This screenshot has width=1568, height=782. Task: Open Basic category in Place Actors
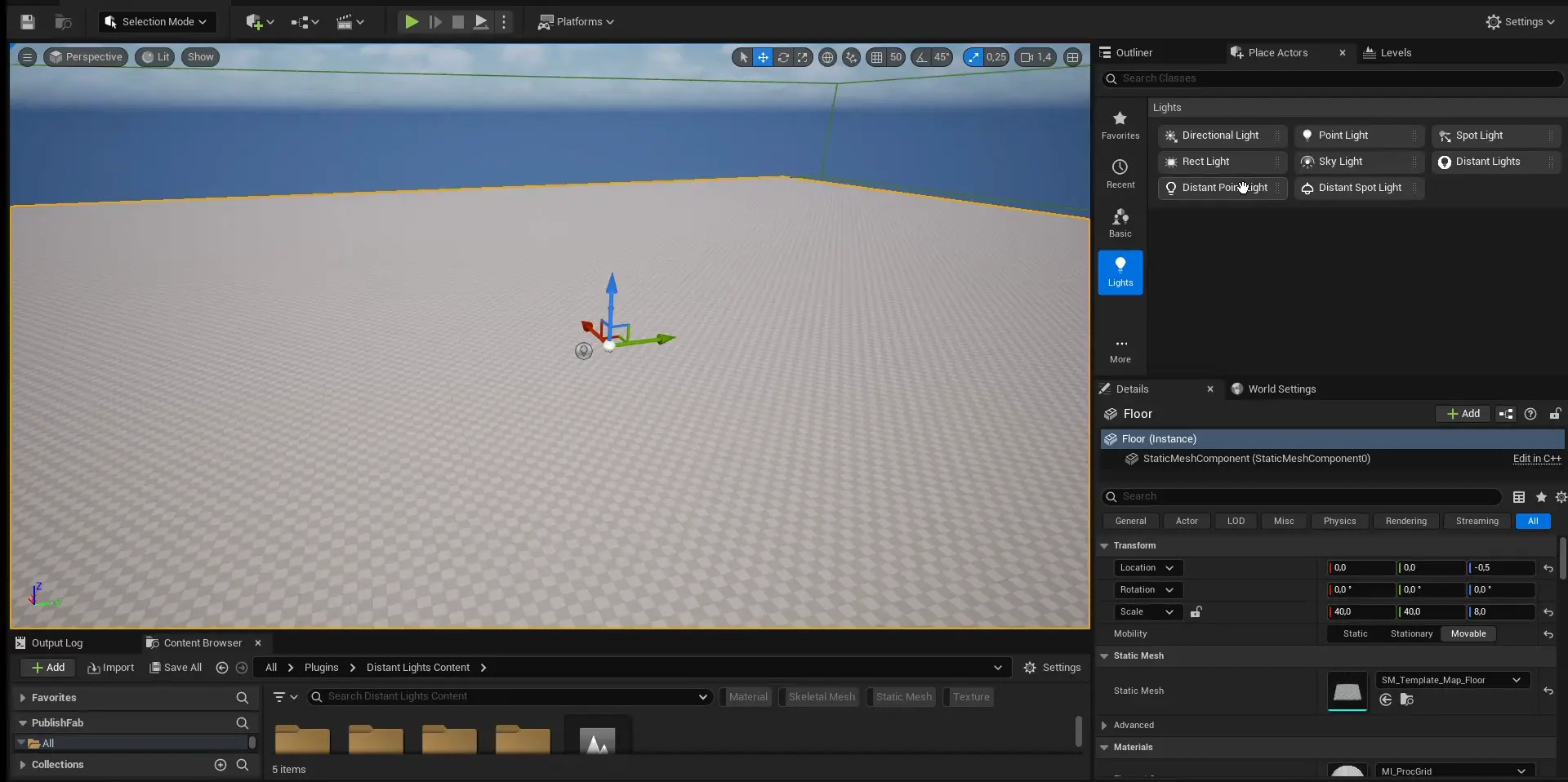pos(1120,223)
